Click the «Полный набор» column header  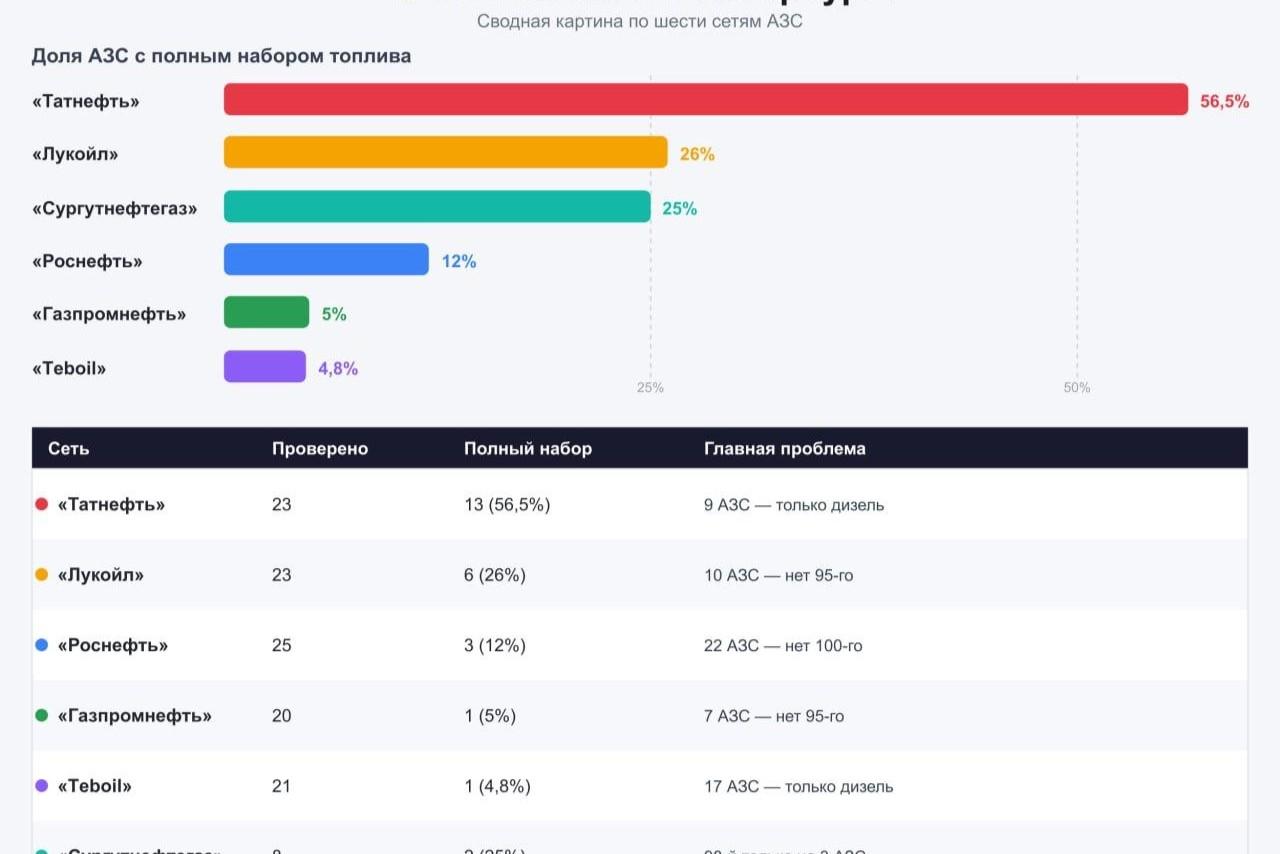click(528, 448)
